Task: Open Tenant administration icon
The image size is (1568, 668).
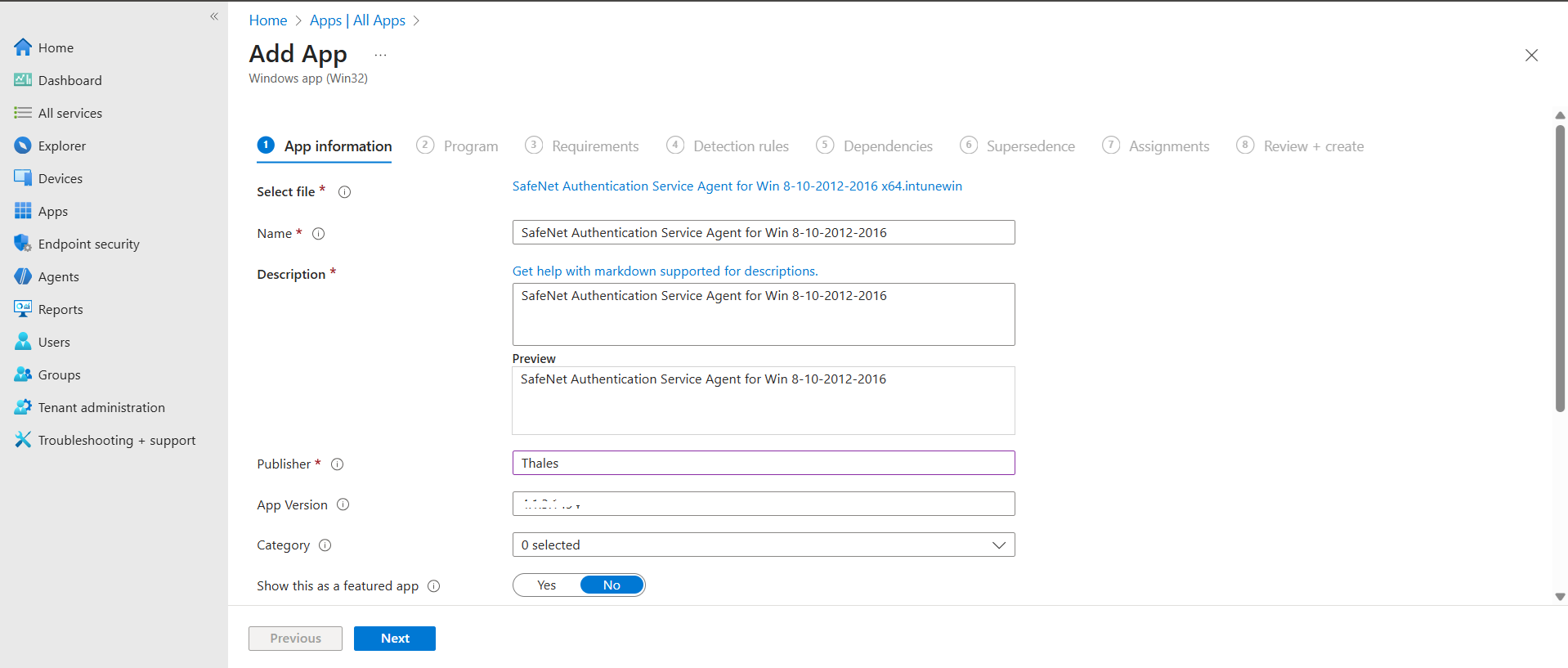Action: [x=23, y=407]
